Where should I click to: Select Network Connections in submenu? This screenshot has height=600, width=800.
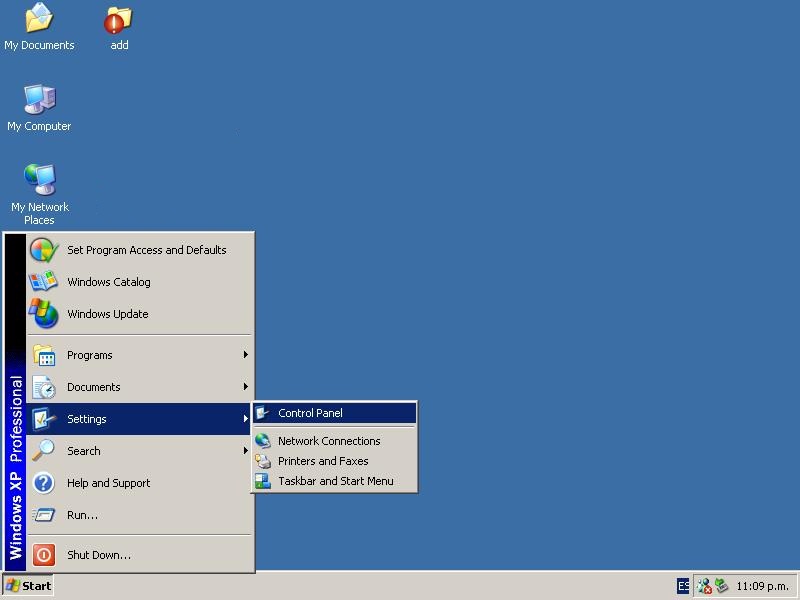pos(335,440)
